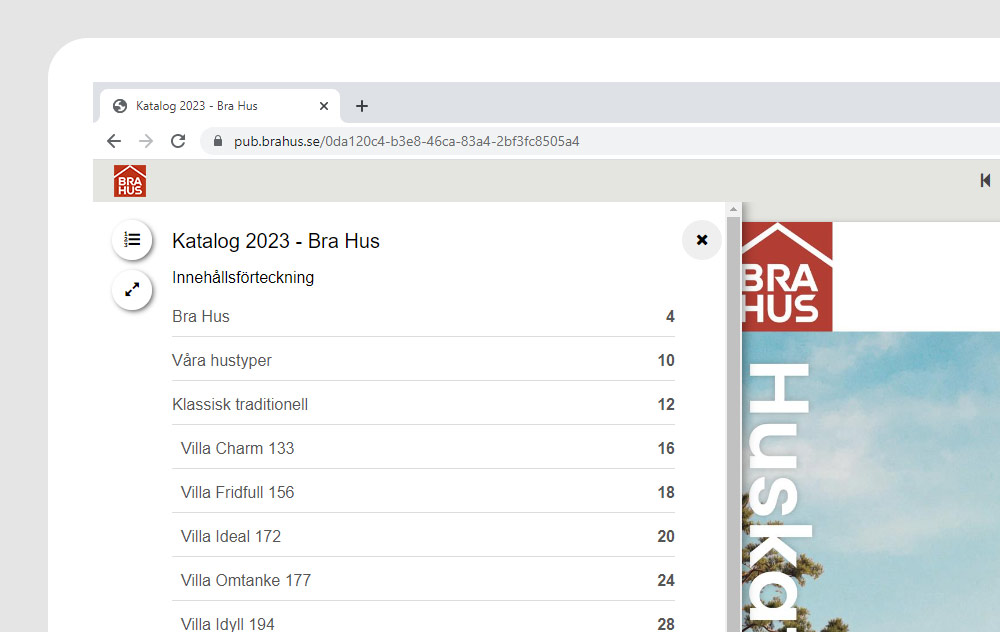This screenshot has width=1000, height=632.
Task: Open the Bra Hus chapter entry
Action: coord(423,316)
